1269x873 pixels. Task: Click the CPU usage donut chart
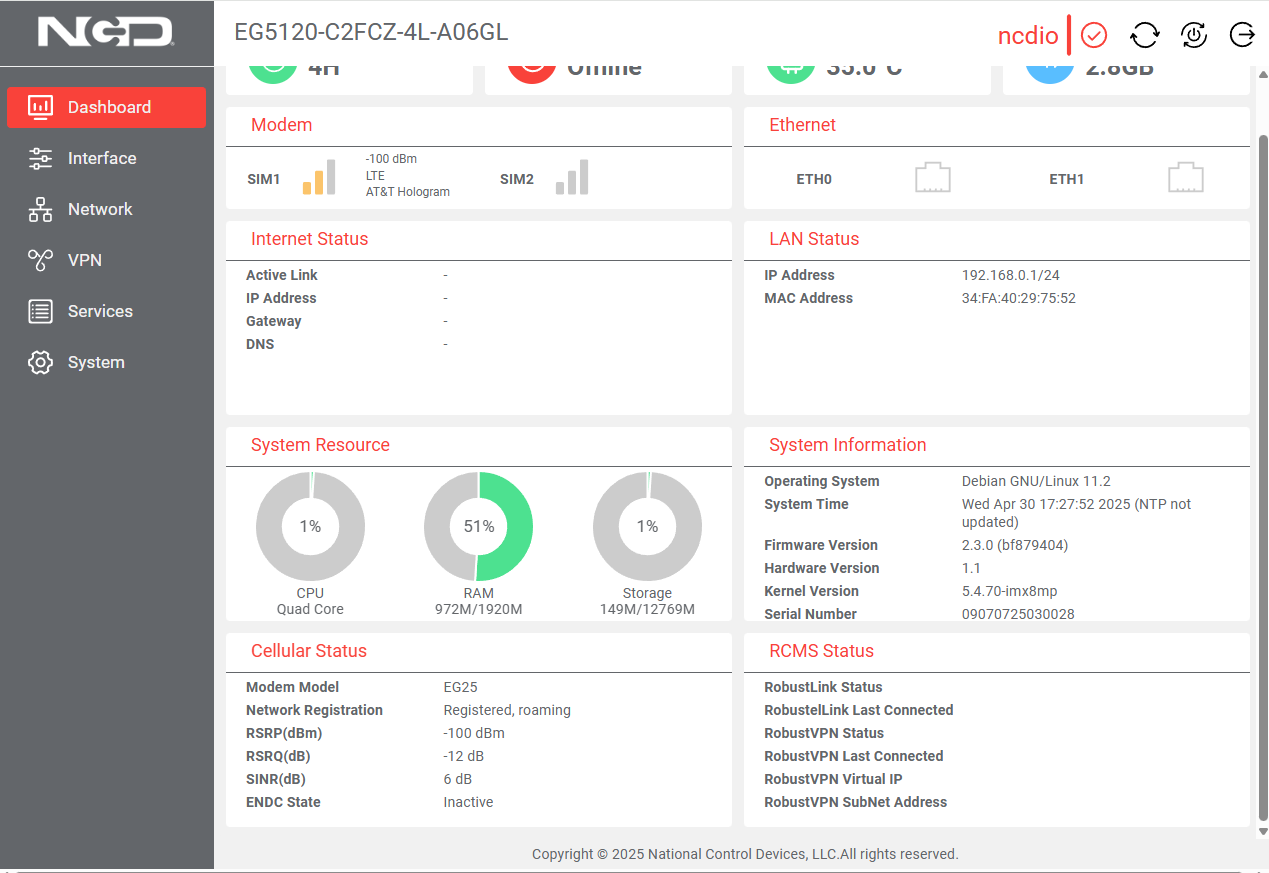(x=310, y=526)
